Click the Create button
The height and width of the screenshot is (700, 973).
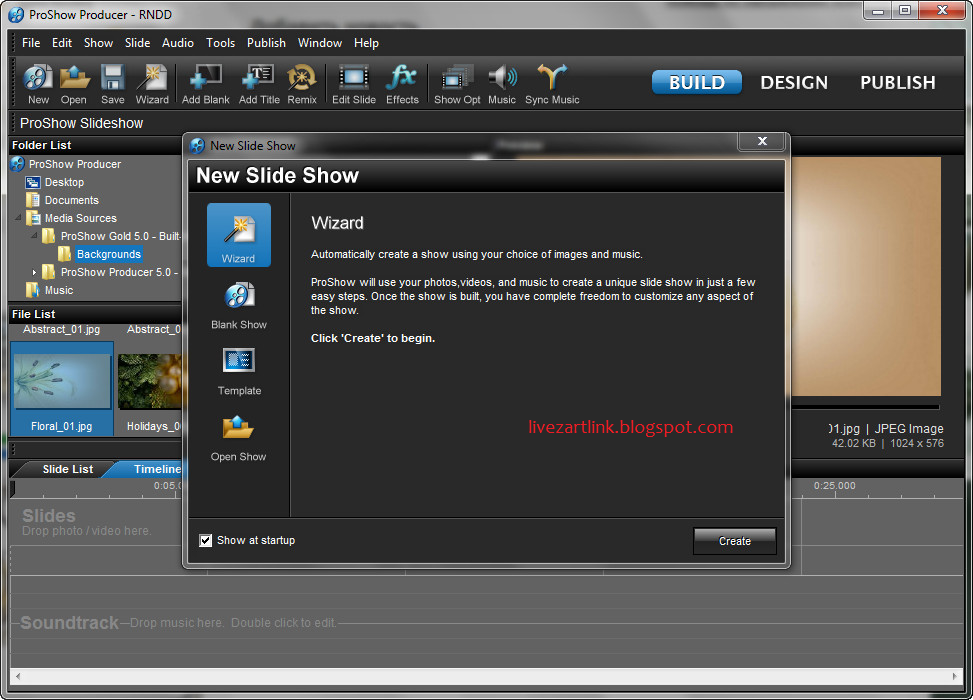click(x=735, y=541)
